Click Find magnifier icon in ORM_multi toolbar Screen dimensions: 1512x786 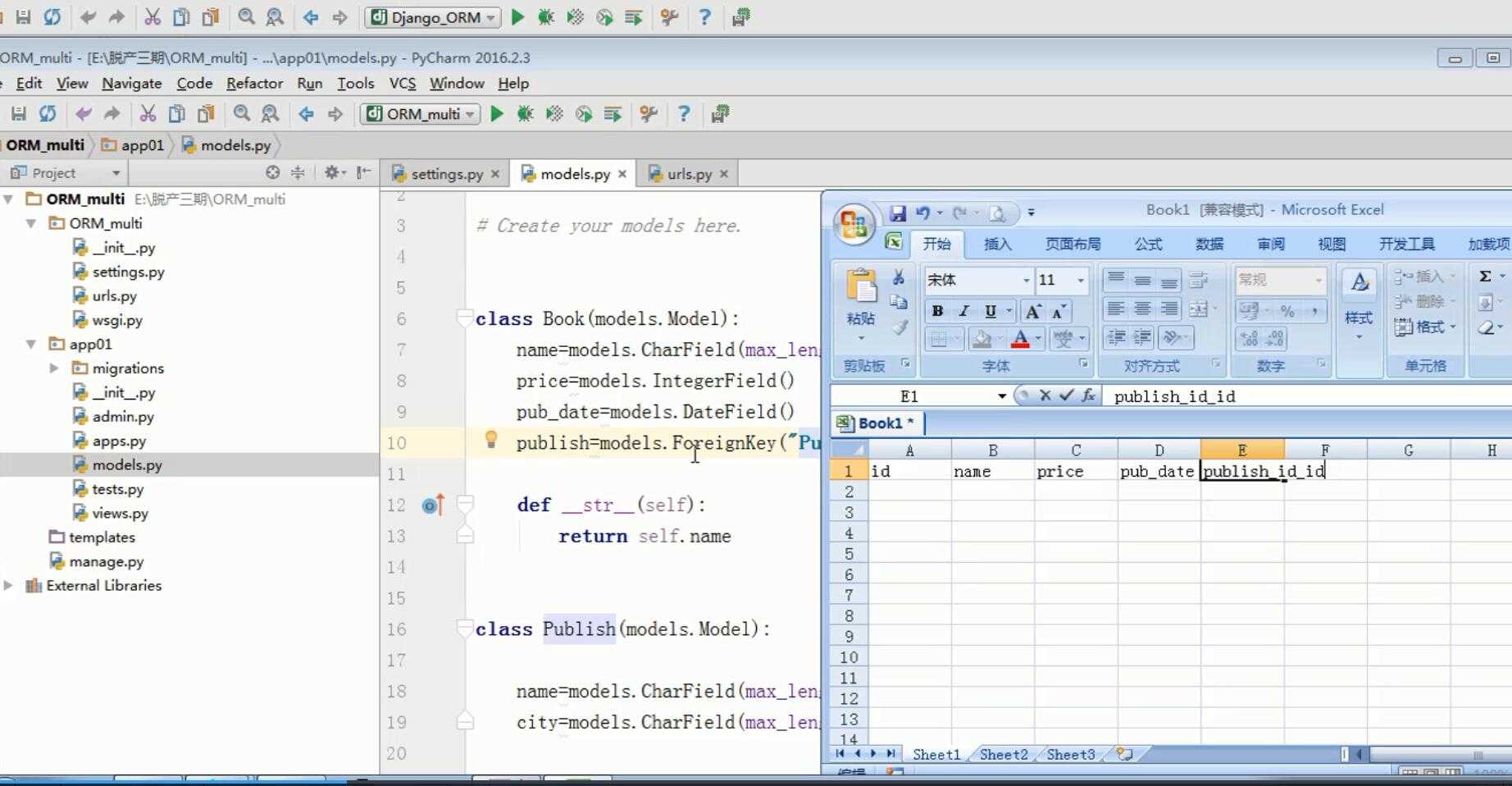tap(241, 114)
